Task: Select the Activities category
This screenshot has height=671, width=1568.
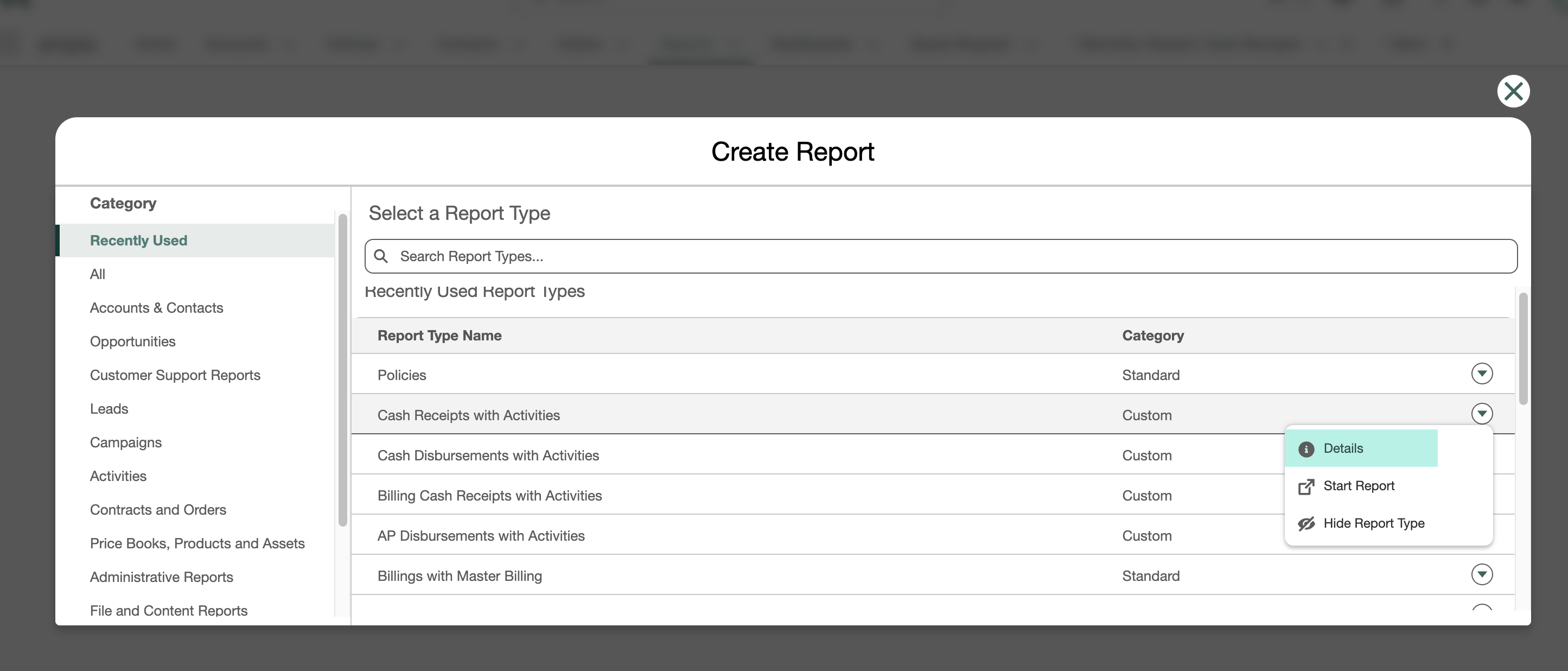Action: (x=195, y=476)
